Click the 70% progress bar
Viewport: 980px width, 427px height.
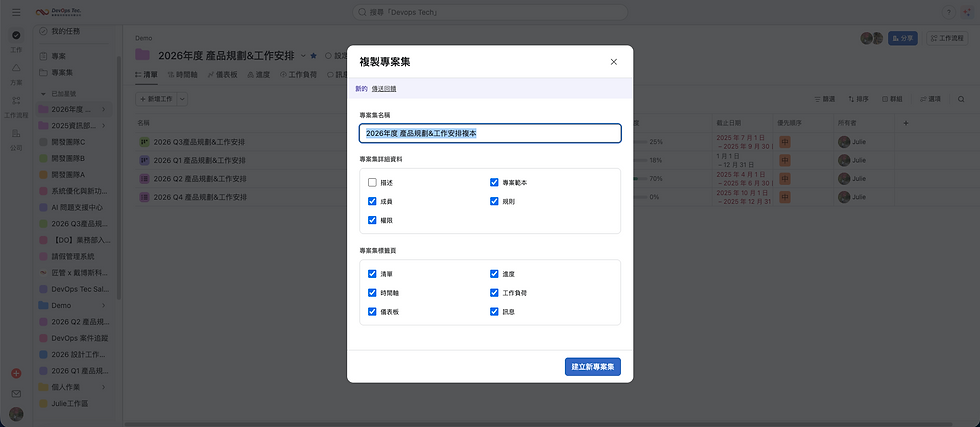pyautogui.click(x=640, y=178)
